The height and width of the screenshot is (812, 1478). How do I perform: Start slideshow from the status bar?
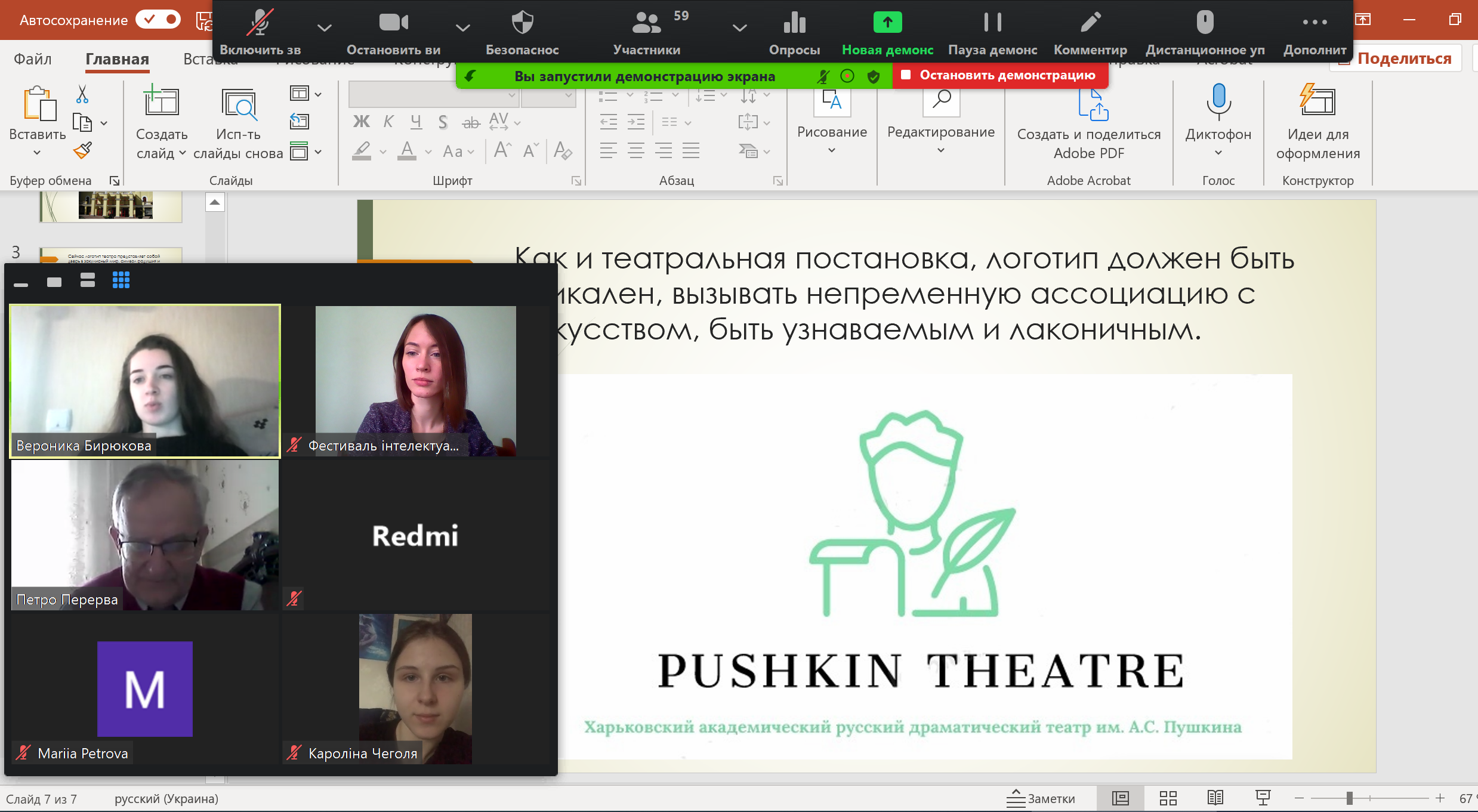[1263, 798]
